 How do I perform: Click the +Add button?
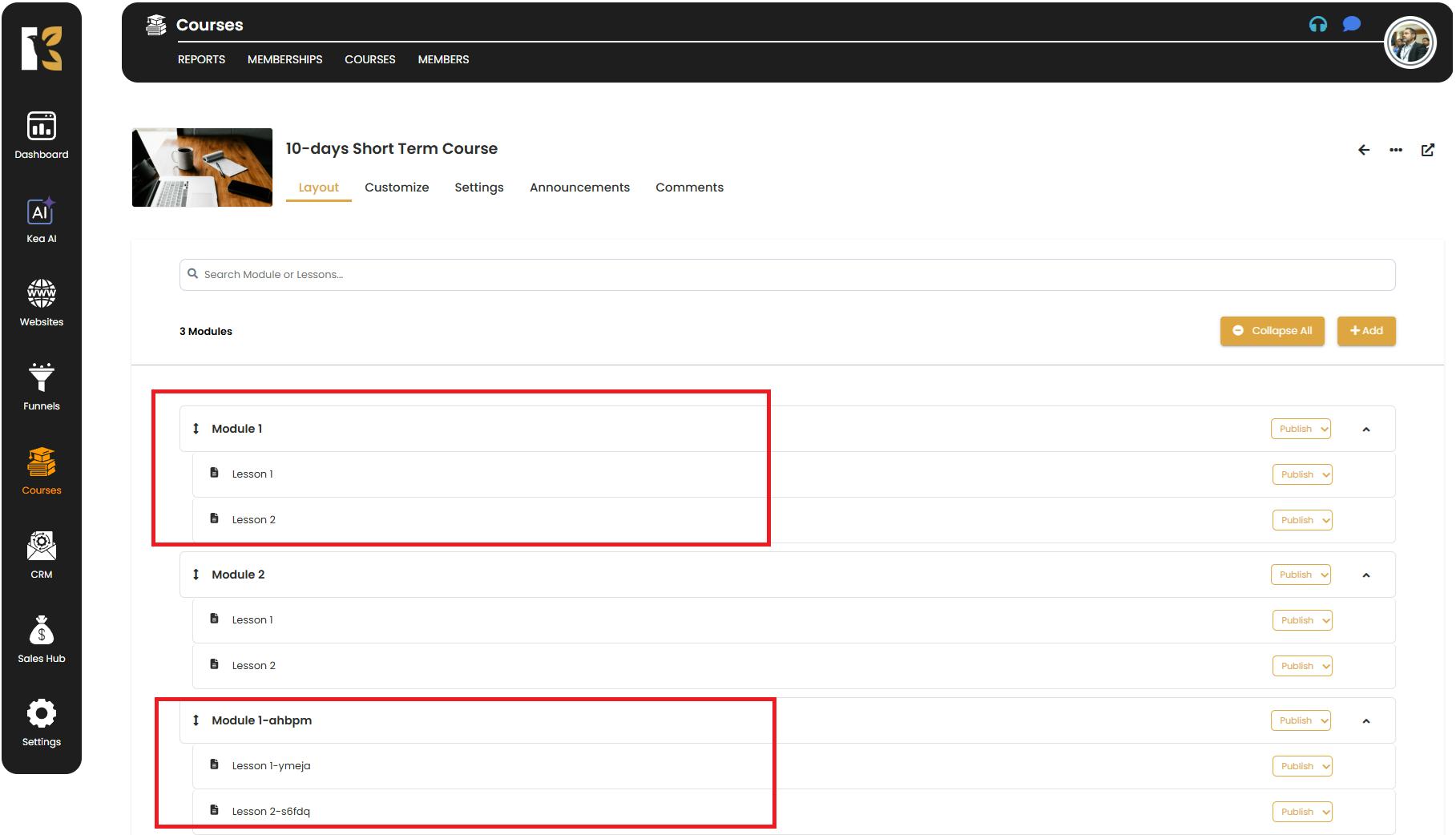[x=1365, y=331]
